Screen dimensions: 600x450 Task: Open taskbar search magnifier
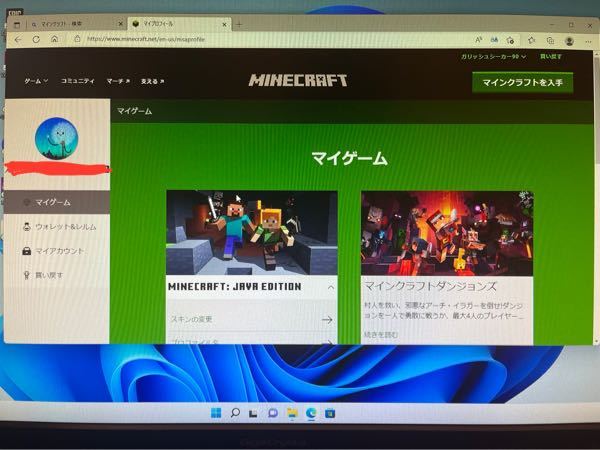235,413
